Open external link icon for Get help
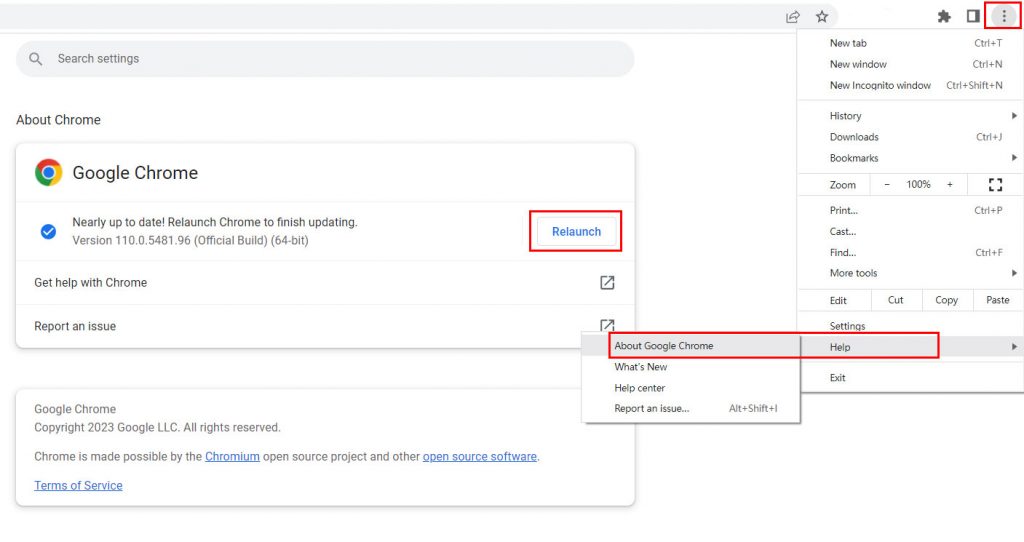 click(607, 283)
